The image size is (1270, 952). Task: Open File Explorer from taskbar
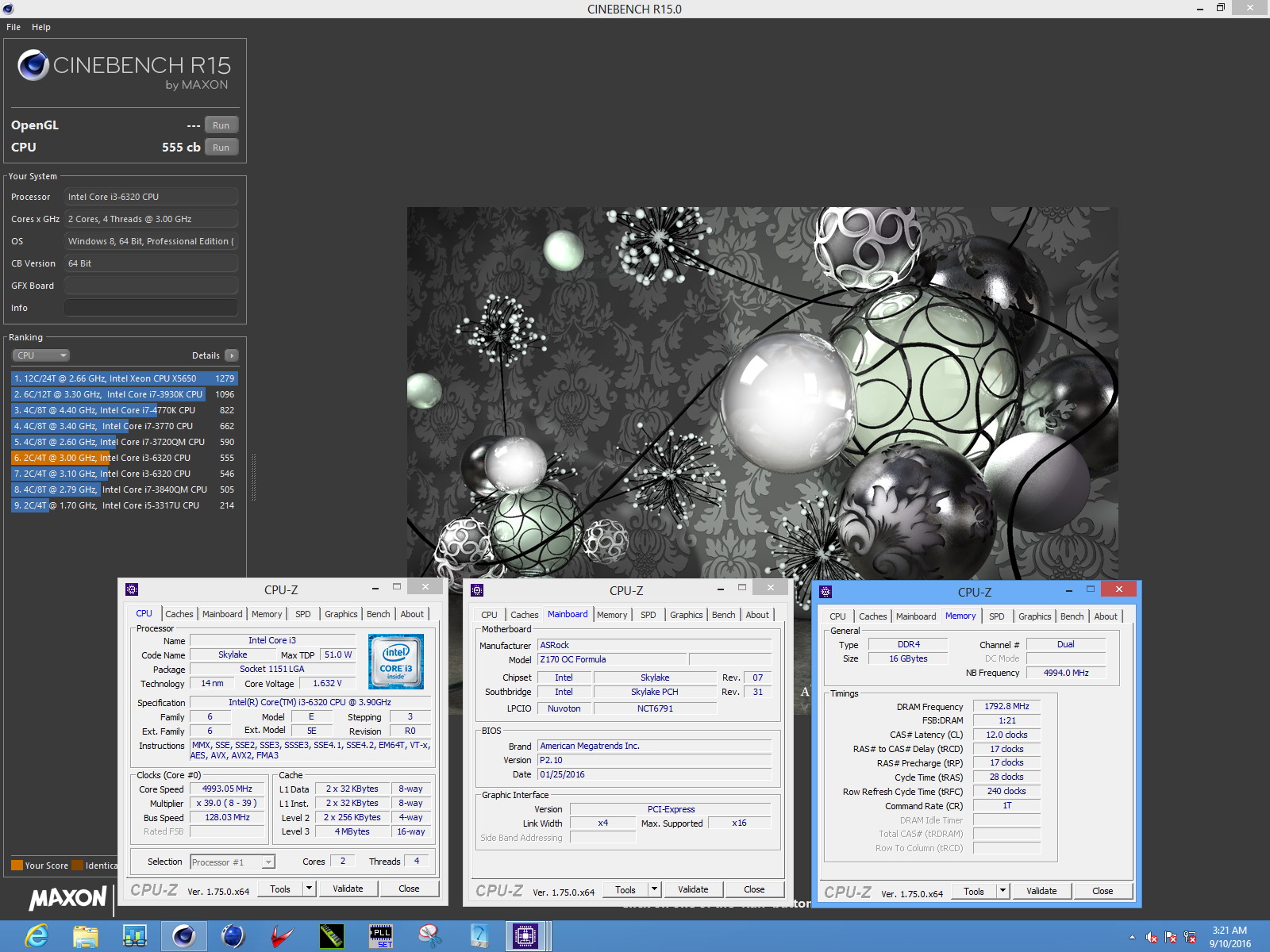[x=86, y=936]
